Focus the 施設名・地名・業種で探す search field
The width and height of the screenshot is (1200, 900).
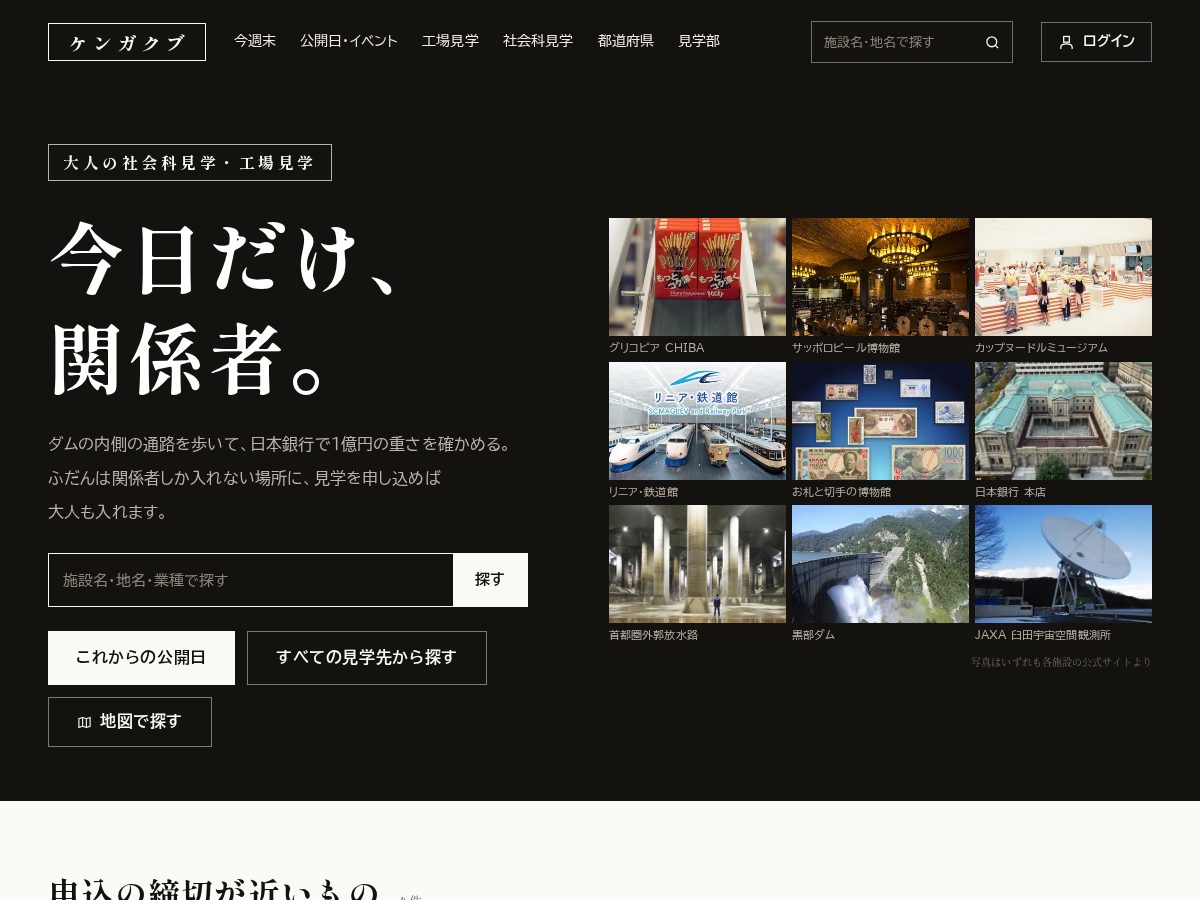pyautogui.click(x=251, y=580)
